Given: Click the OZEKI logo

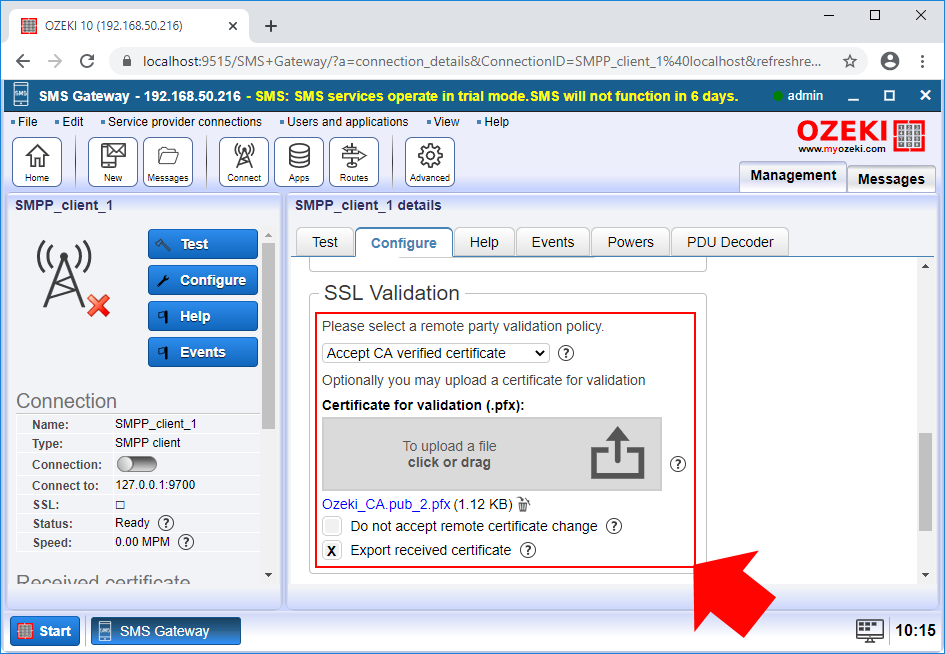Looking at the screenshot, I should [861, 136].
